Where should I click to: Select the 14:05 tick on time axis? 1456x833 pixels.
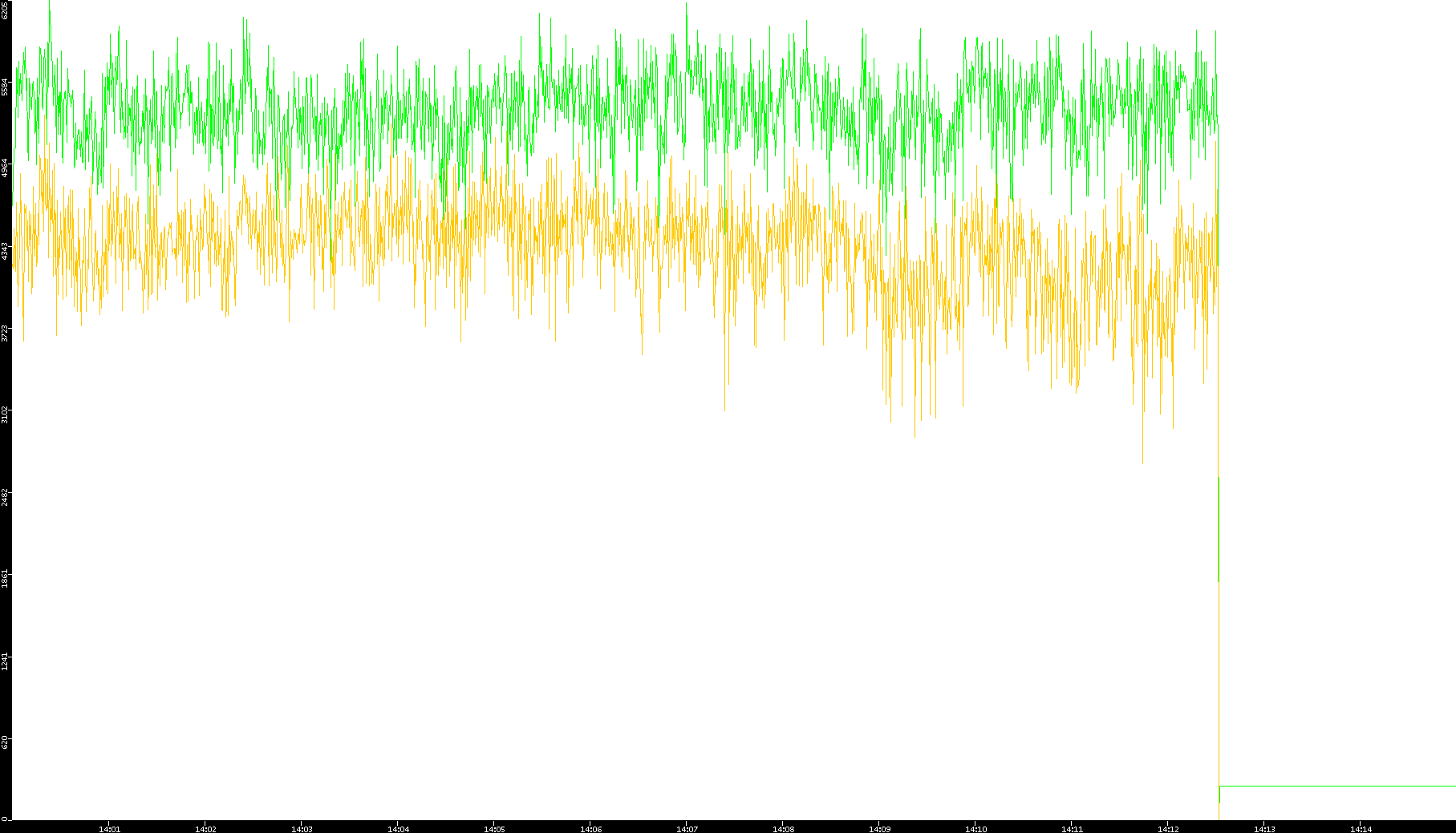pyautogui.click(x=494, y=829)
